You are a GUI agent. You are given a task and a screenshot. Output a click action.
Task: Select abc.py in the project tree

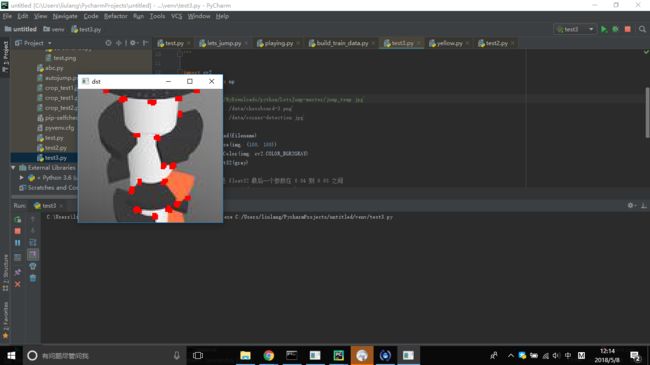tap(50, 68)
